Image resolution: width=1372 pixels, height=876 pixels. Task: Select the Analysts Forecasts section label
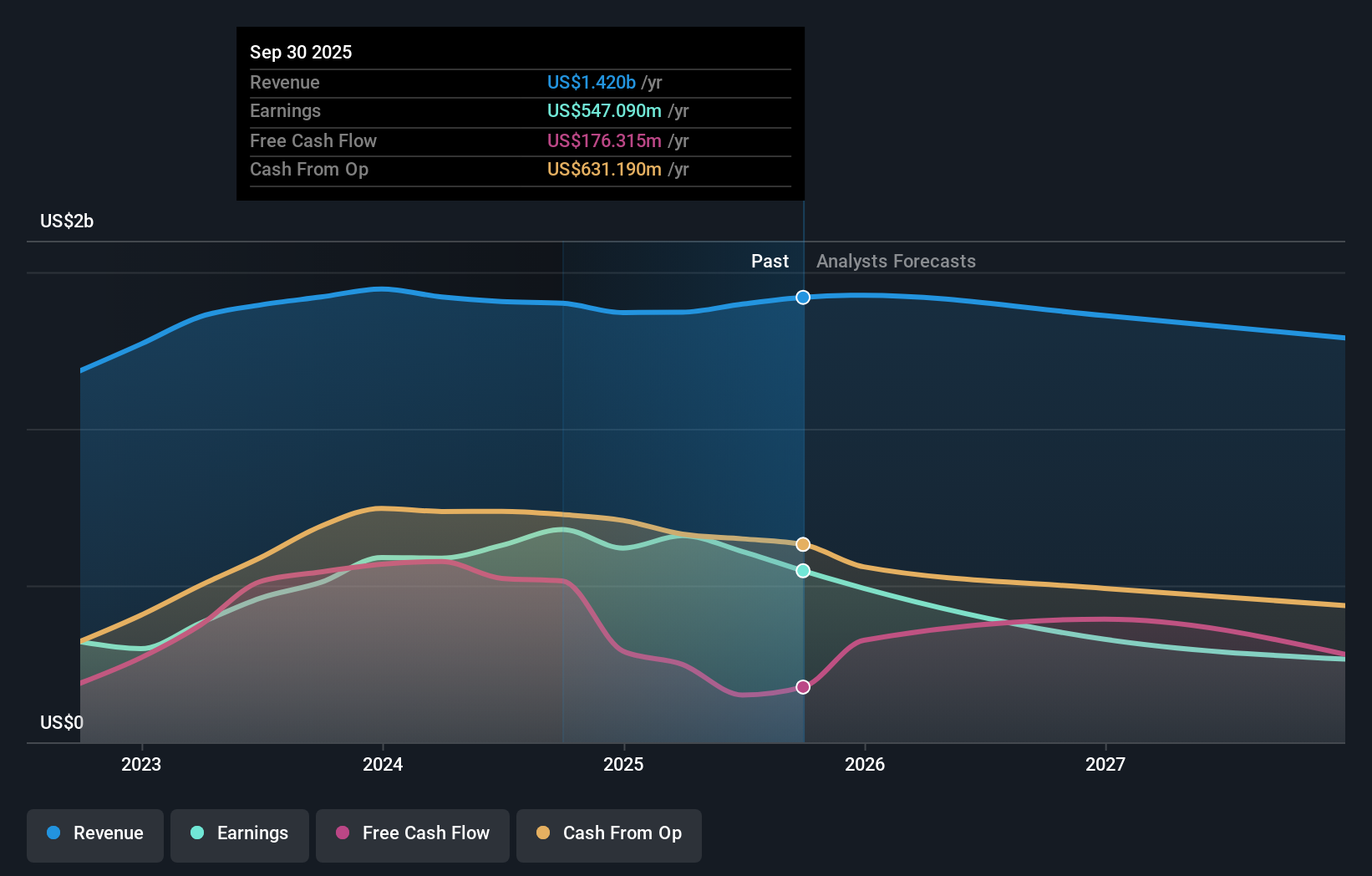(x=895, y=261)
